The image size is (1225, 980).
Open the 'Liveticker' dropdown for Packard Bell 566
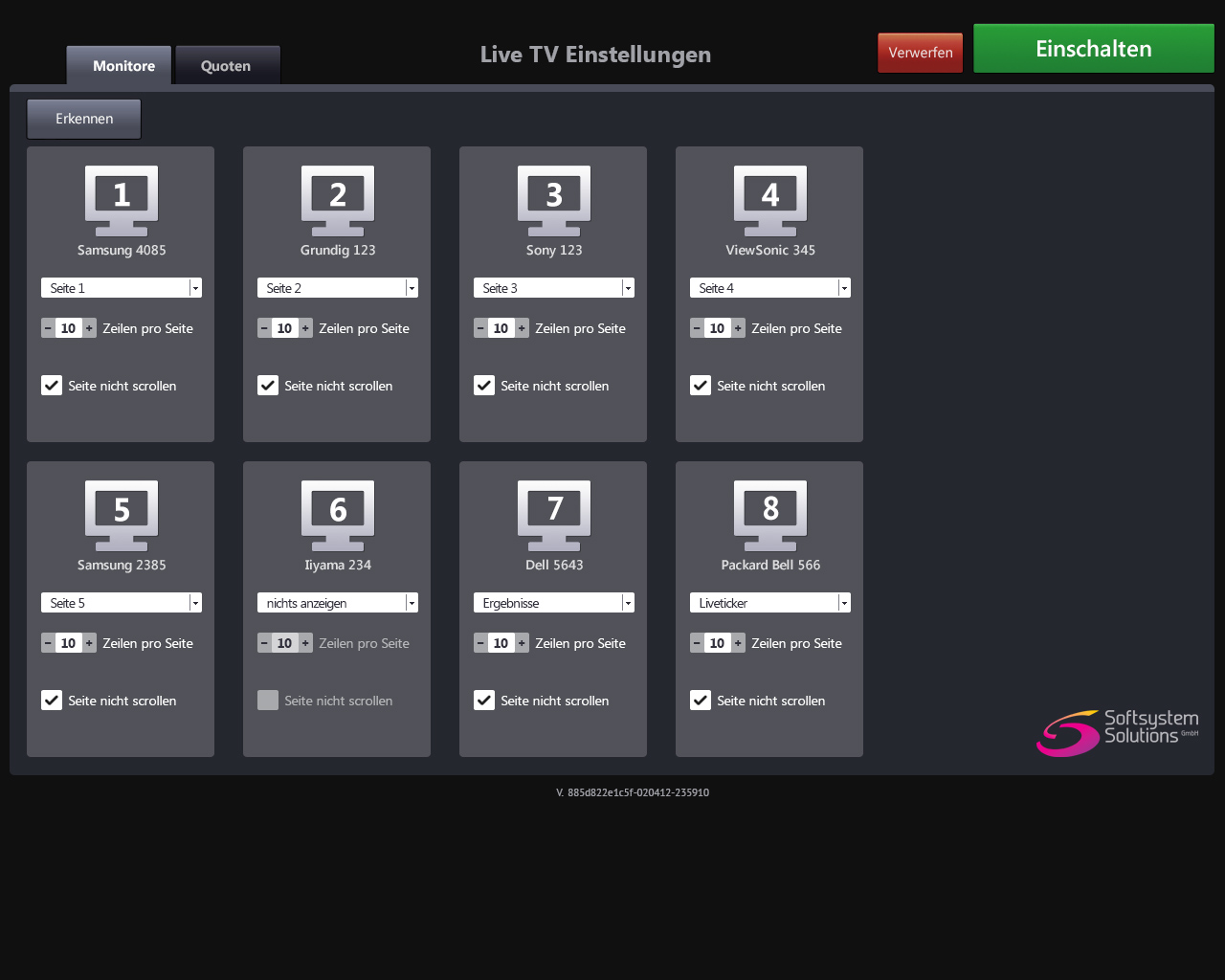point(770,603)
